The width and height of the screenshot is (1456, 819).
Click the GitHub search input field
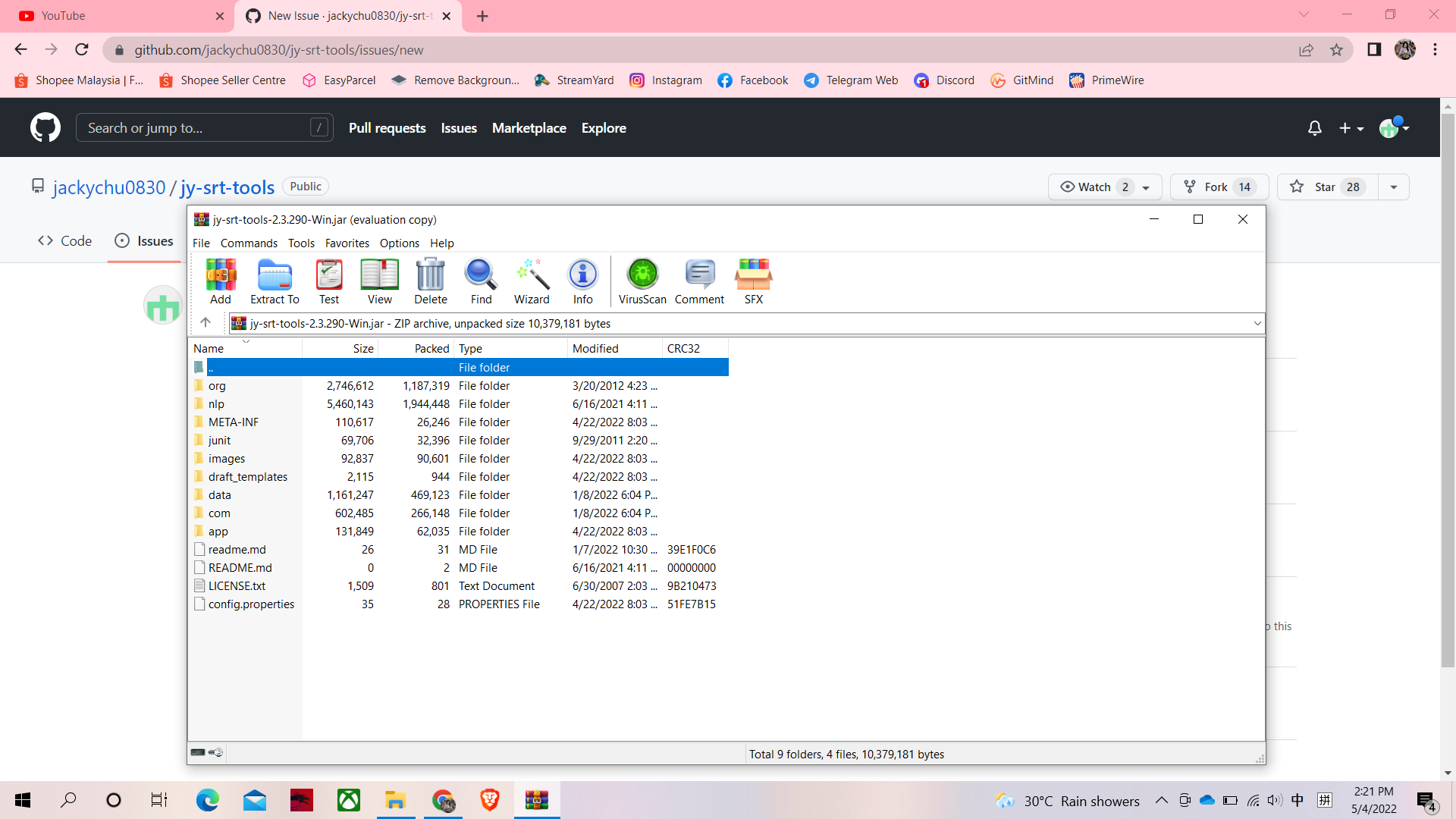click(x=205, y=128)
